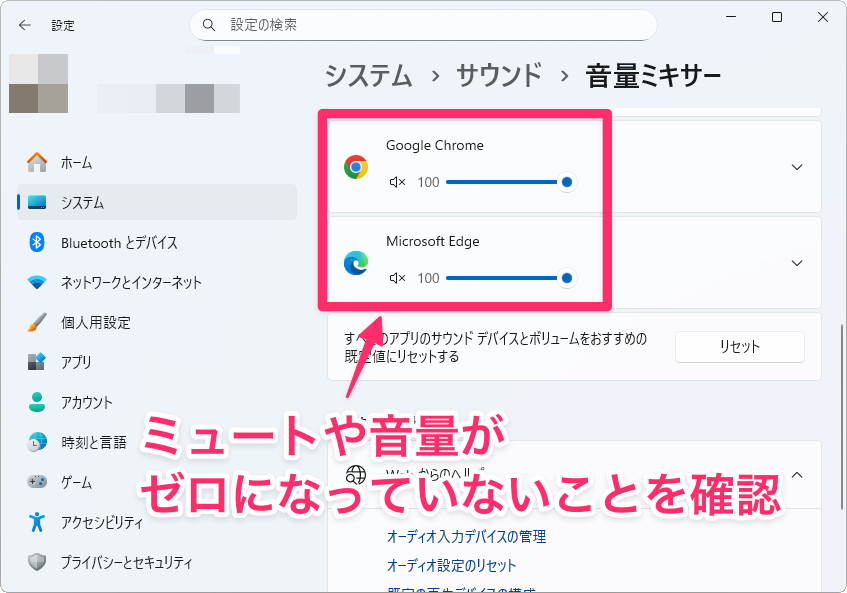The image size is (847, 593).
Task: Expand the Google Chrome mixer row
Action: click(797, 167)
